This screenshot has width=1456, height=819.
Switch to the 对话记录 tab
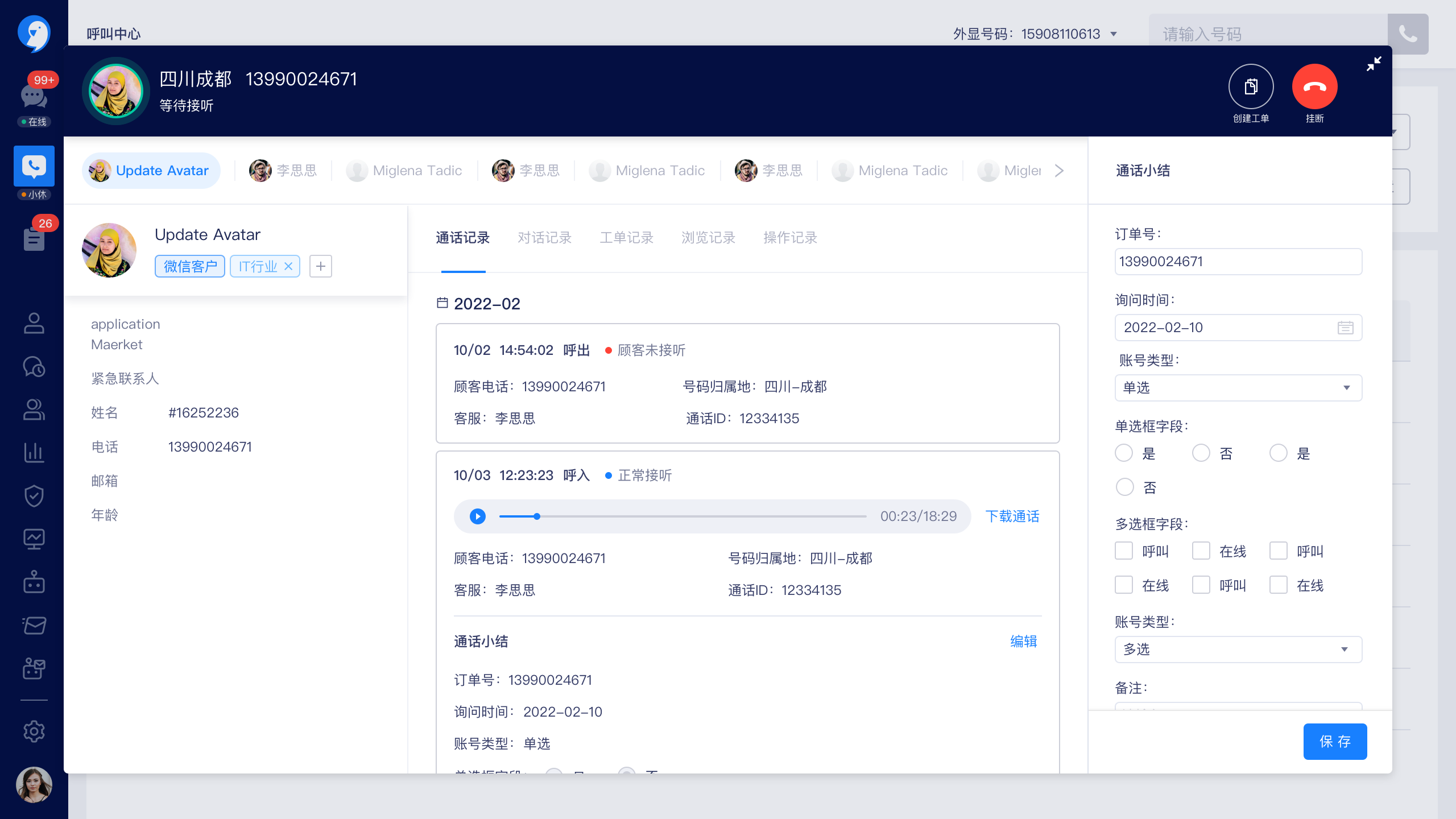point(544,238)
